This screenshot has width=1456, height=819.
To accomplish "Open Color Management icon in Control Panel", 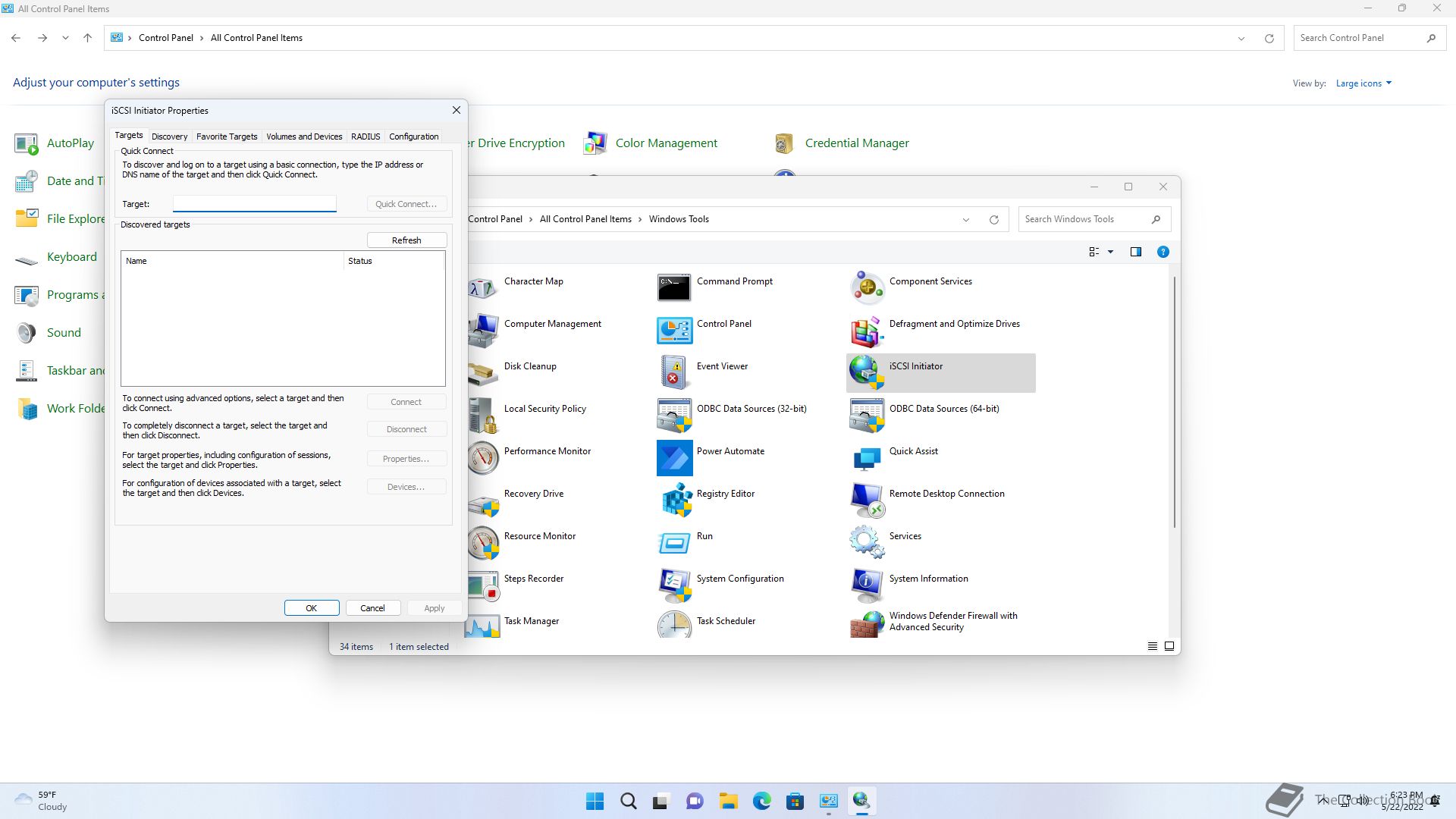I will tap(595, 143).
